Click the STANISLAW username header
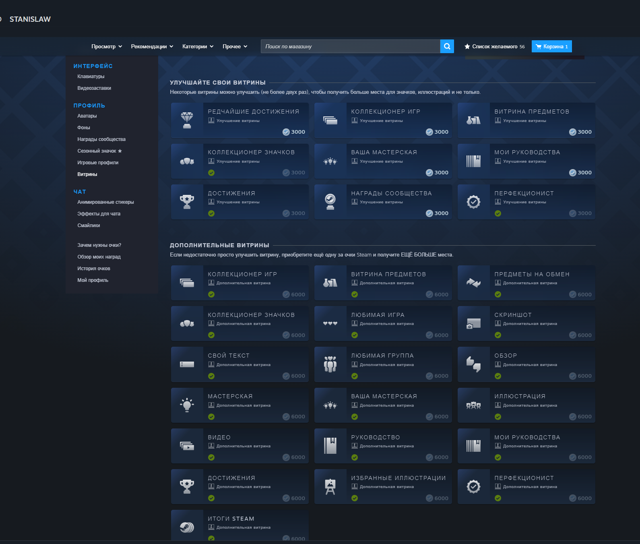Viewport: 640px width, 544px height. pos(30,19)
